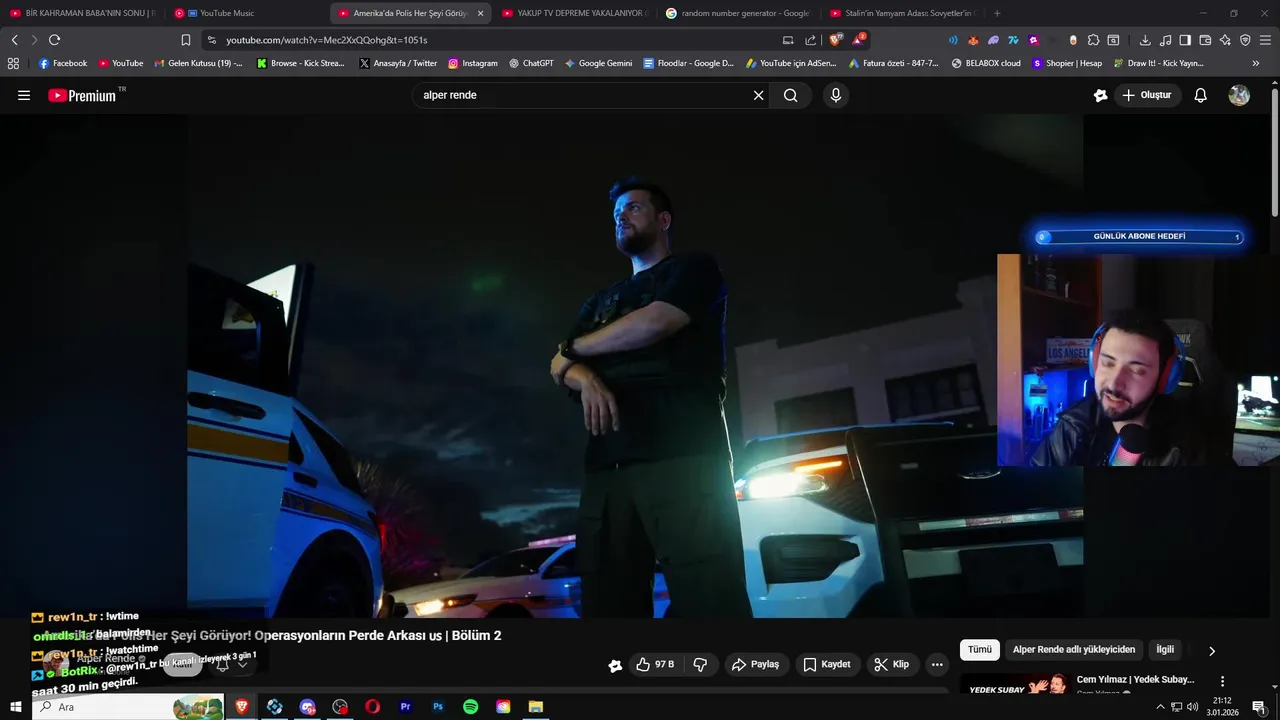Select the Tümü filter chip

point(980,649)
